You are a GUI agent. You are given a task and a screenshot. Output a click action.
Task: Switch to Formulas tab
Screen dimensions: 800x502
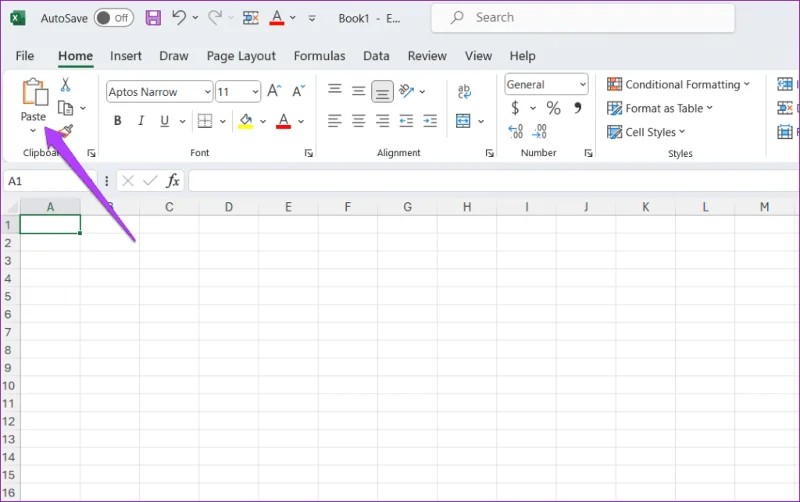click(x=319, y=56)
